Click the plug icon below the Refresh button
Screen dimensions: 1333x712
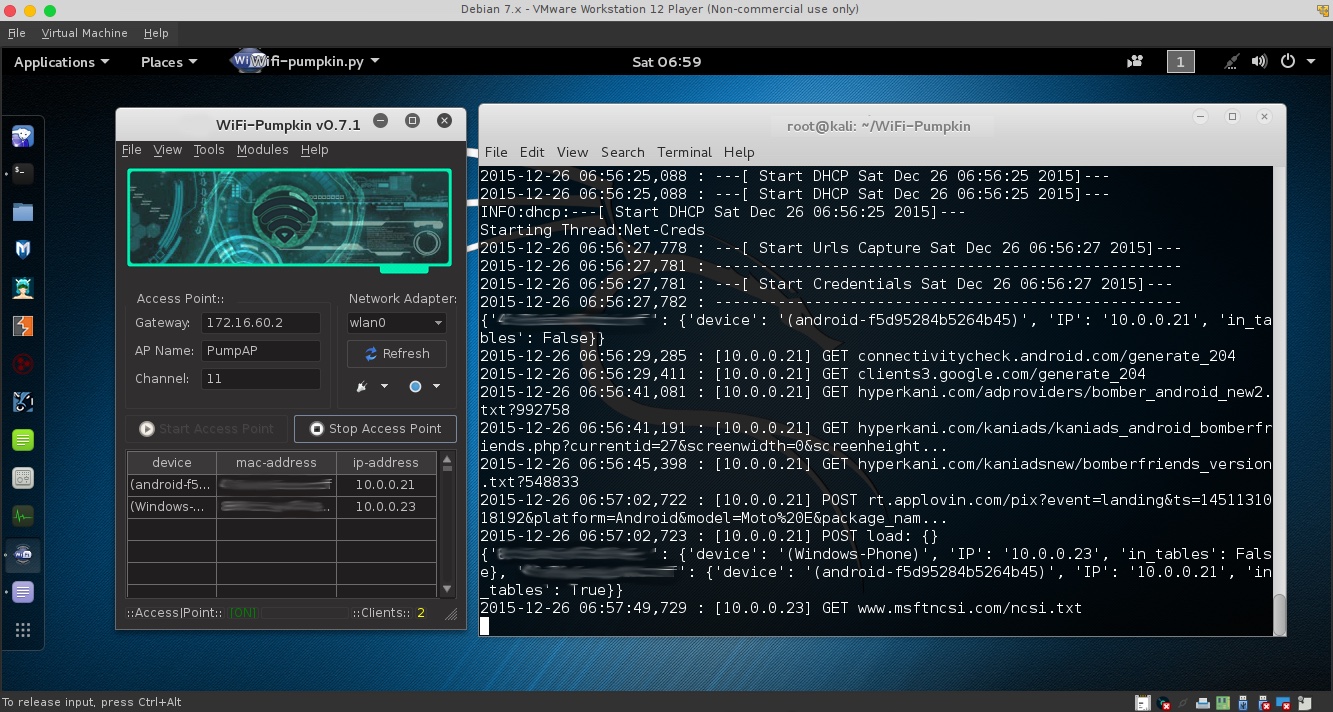(362, 386)
